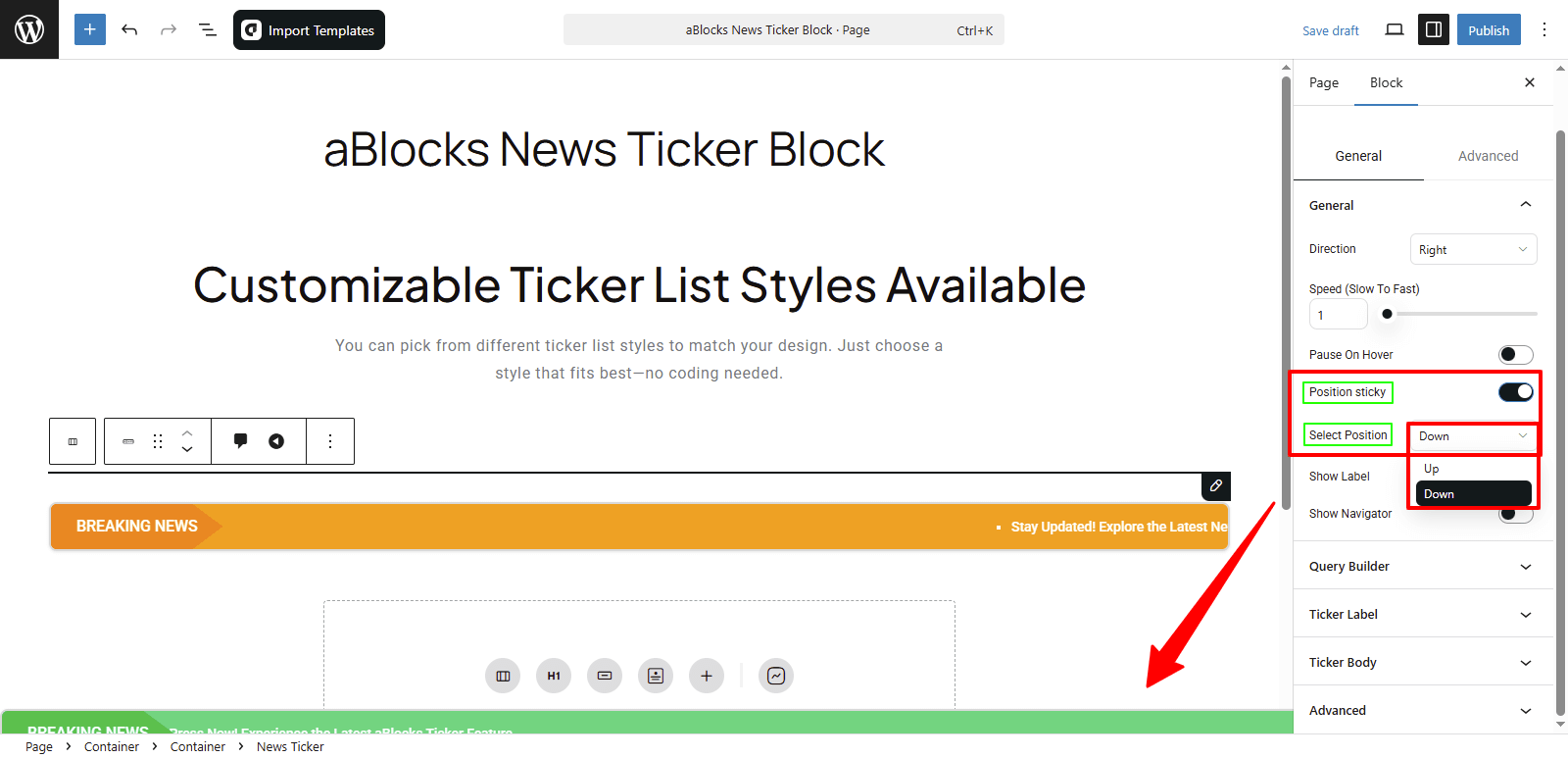Select the first Container breadcrumb
Viewport: 1568px width, 758px height.
point(112,746)
